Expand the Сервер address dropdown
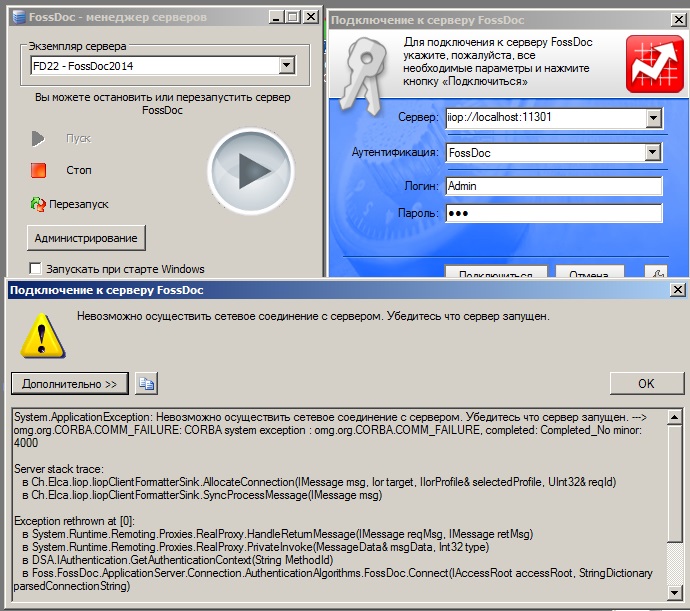Image resolution: width=690 pixels, height=611 pixels. coord(653,118)
